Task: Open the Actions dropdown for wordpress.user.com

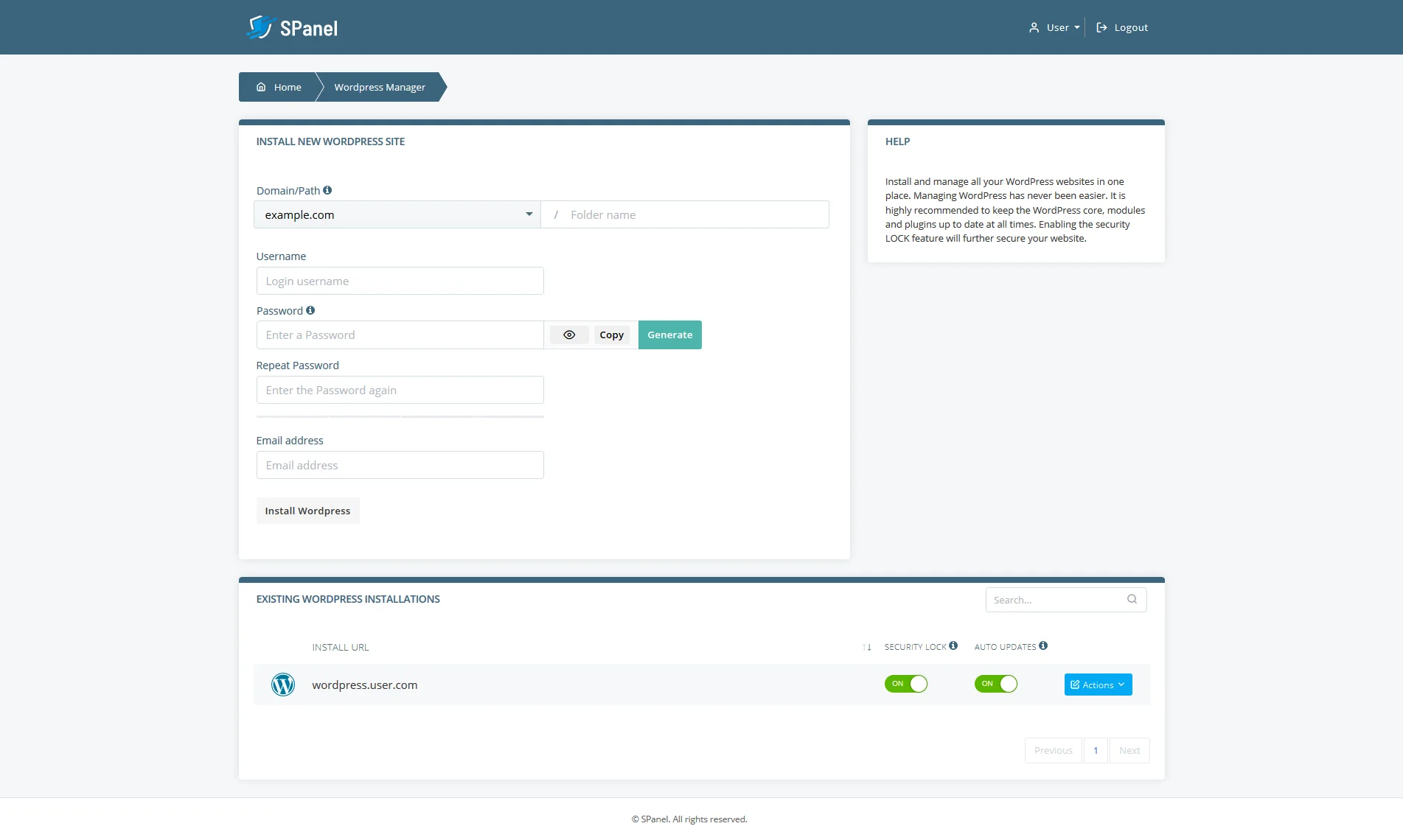Action: [1097, 685]
